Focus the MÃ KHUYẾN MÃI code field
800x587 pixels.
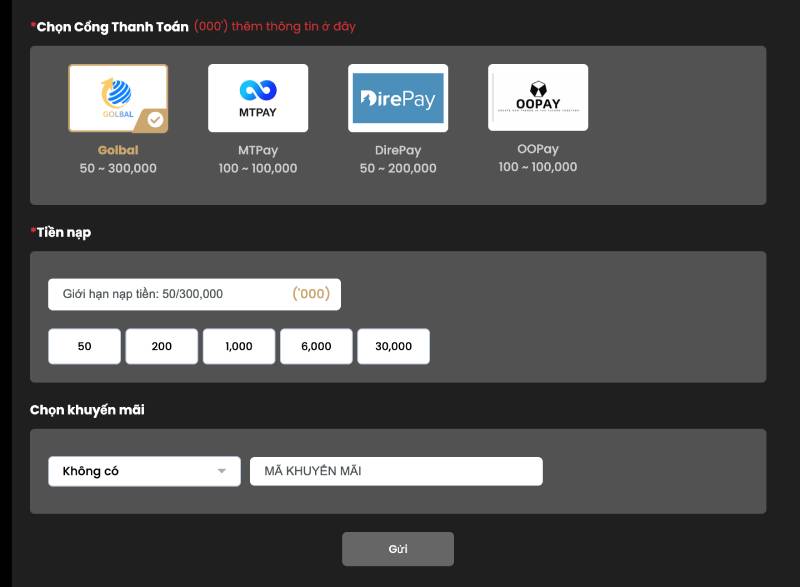click(396, 471)
